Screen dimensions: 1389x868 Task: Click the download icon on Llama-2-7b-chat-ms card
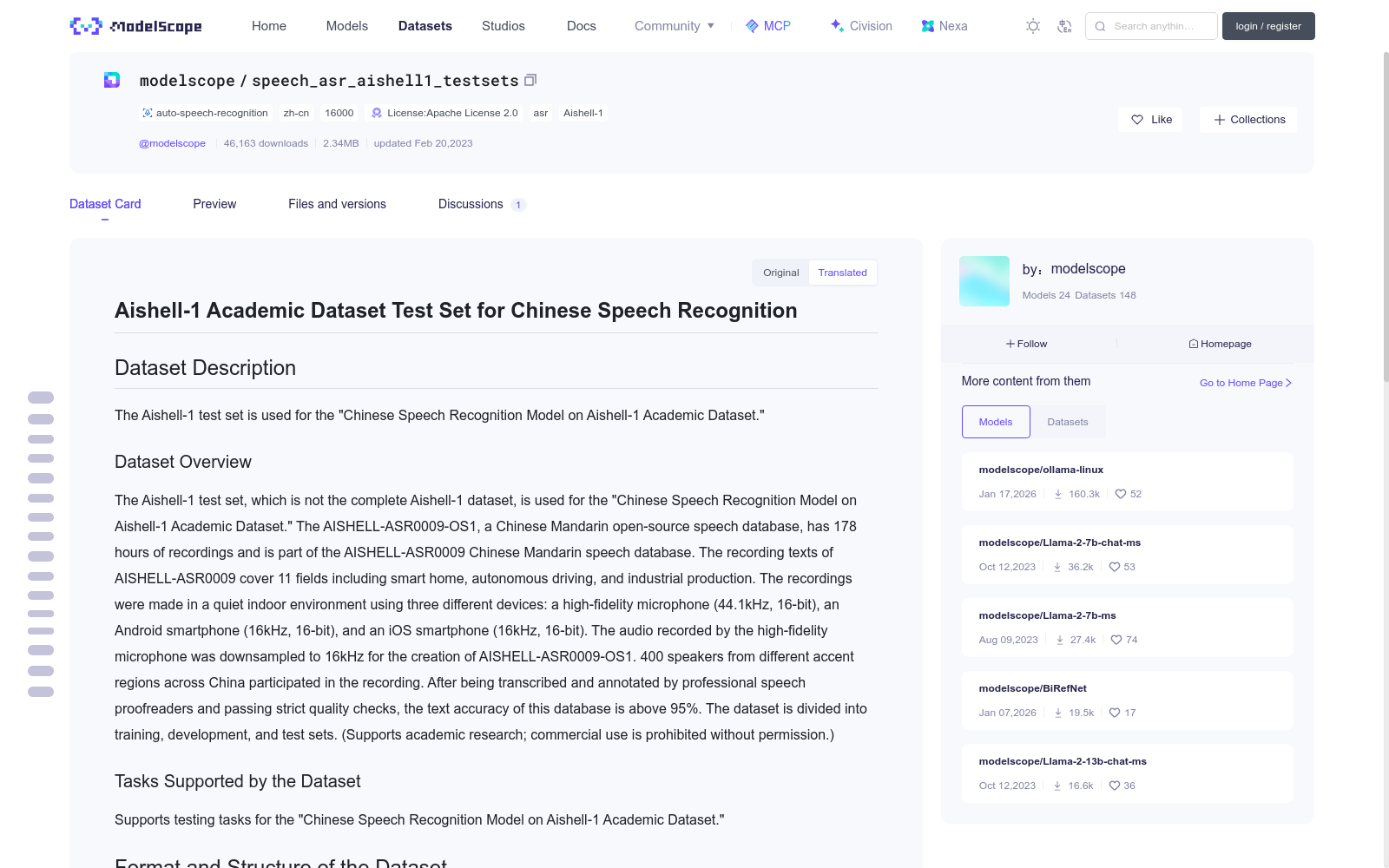point(1057,567)
